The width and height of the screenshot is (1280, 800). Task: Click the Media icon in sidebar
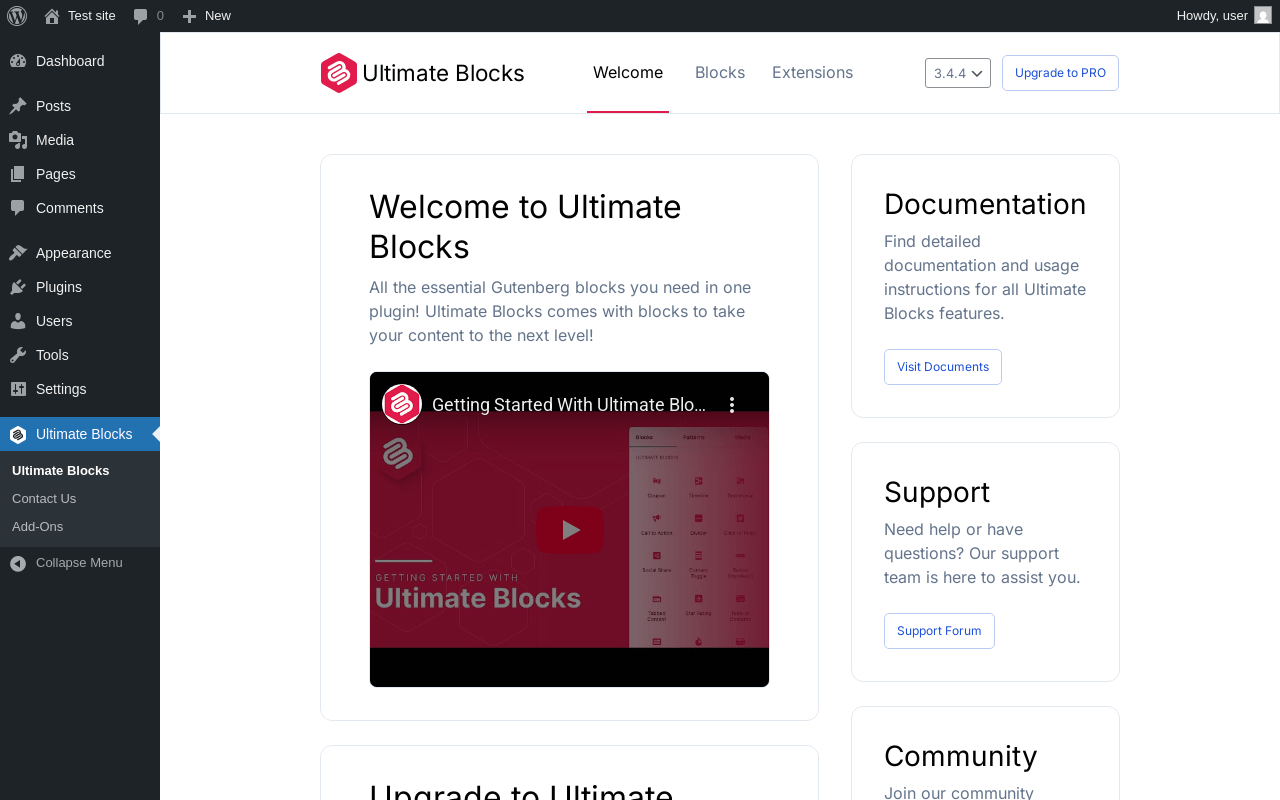click(x=18, y=140)
